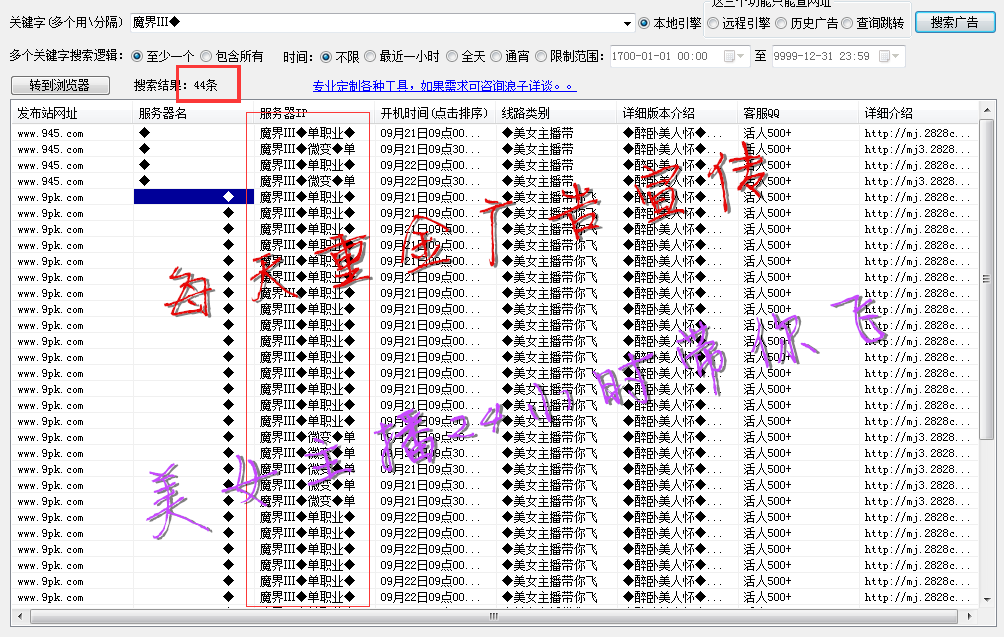Screen dimensions: 1004x637
Task: Click the vertical scrollbar up arrow
Action: (987, 111)
